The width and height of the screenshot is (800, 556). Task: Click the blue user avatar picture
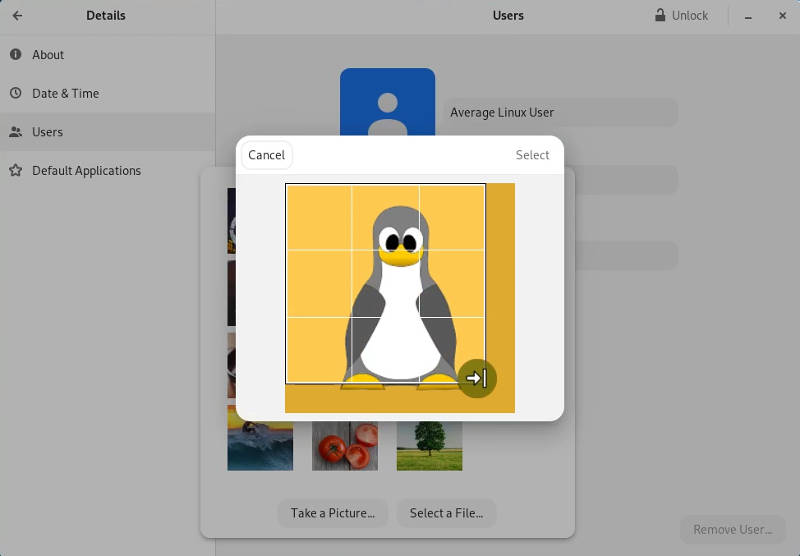[387, 102]
